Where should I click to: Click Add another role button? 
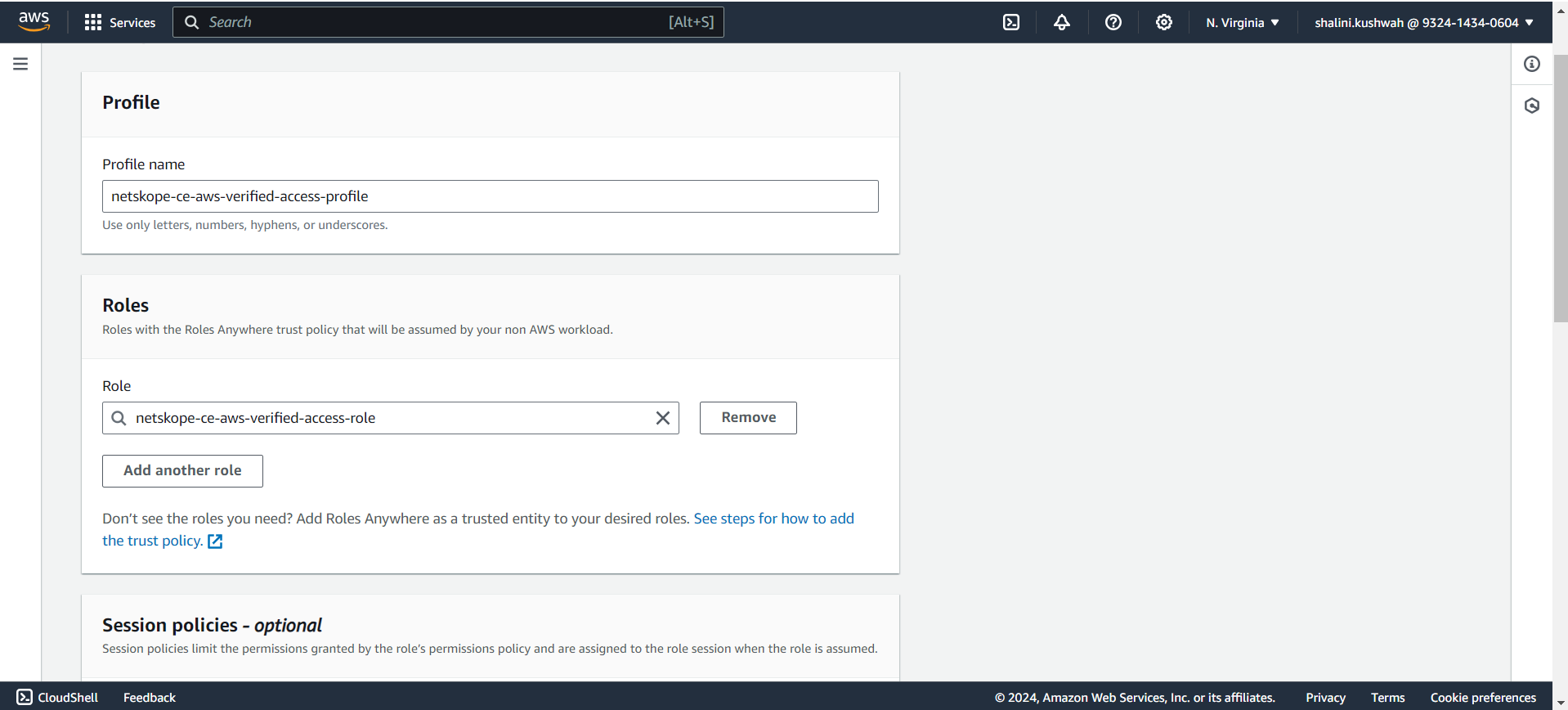click(182, 471)
